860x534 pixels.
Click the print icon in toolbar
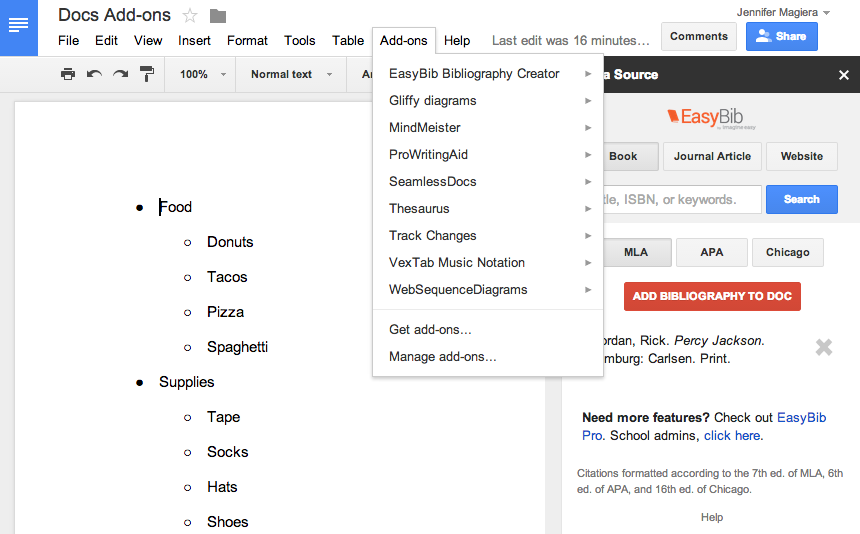click(68, 74)
